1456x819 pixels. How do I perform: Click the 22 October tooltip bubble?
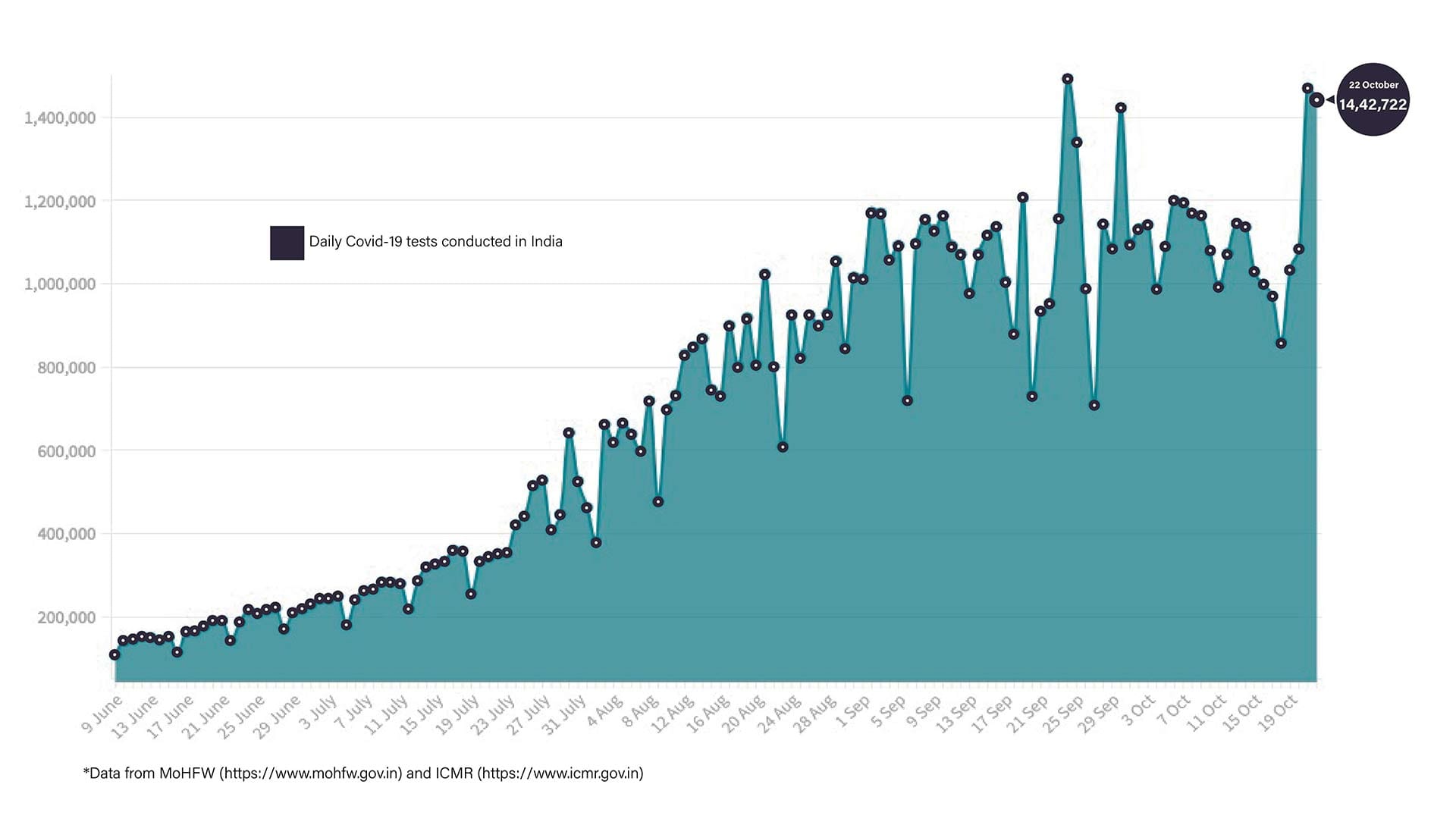(1373, 99)
